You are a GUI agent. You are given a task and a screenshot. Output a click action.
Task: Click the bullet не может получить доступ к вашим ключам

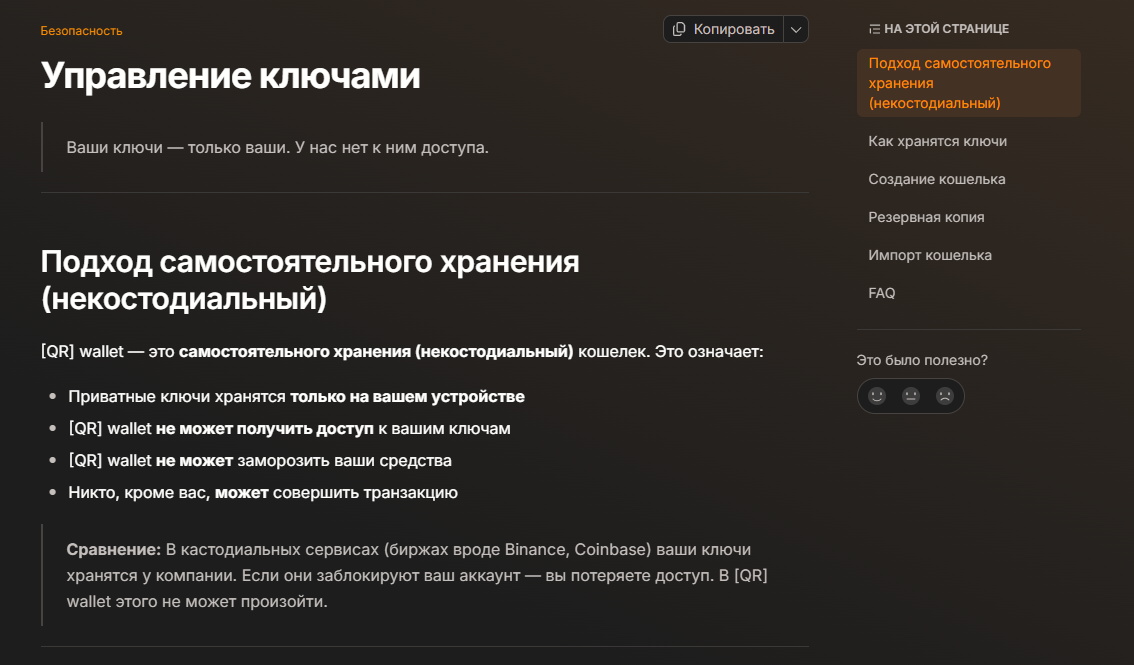coord(289,429)
